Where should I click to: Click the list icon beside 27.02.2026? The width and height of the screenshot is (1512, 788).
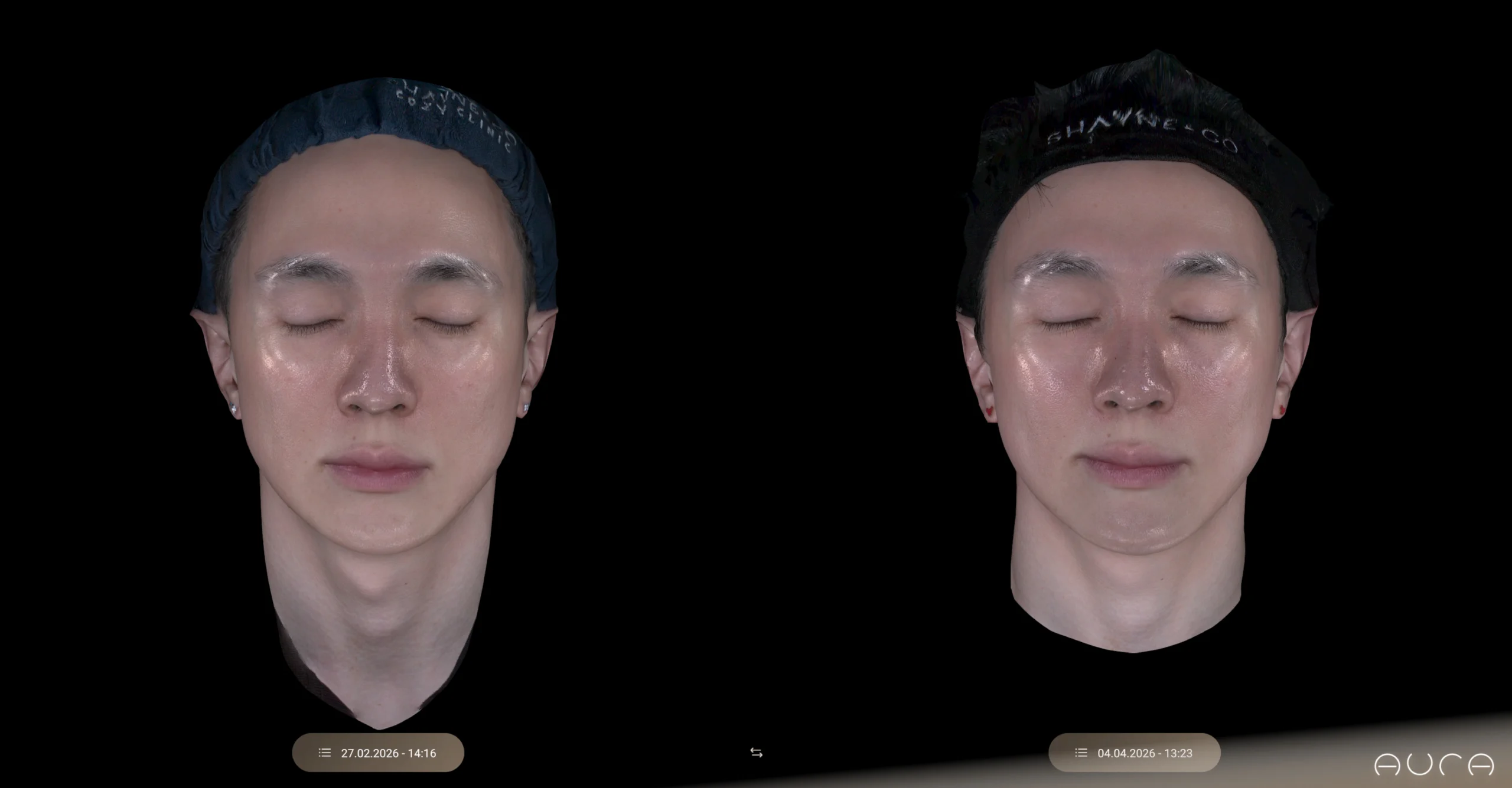(324, 753)
